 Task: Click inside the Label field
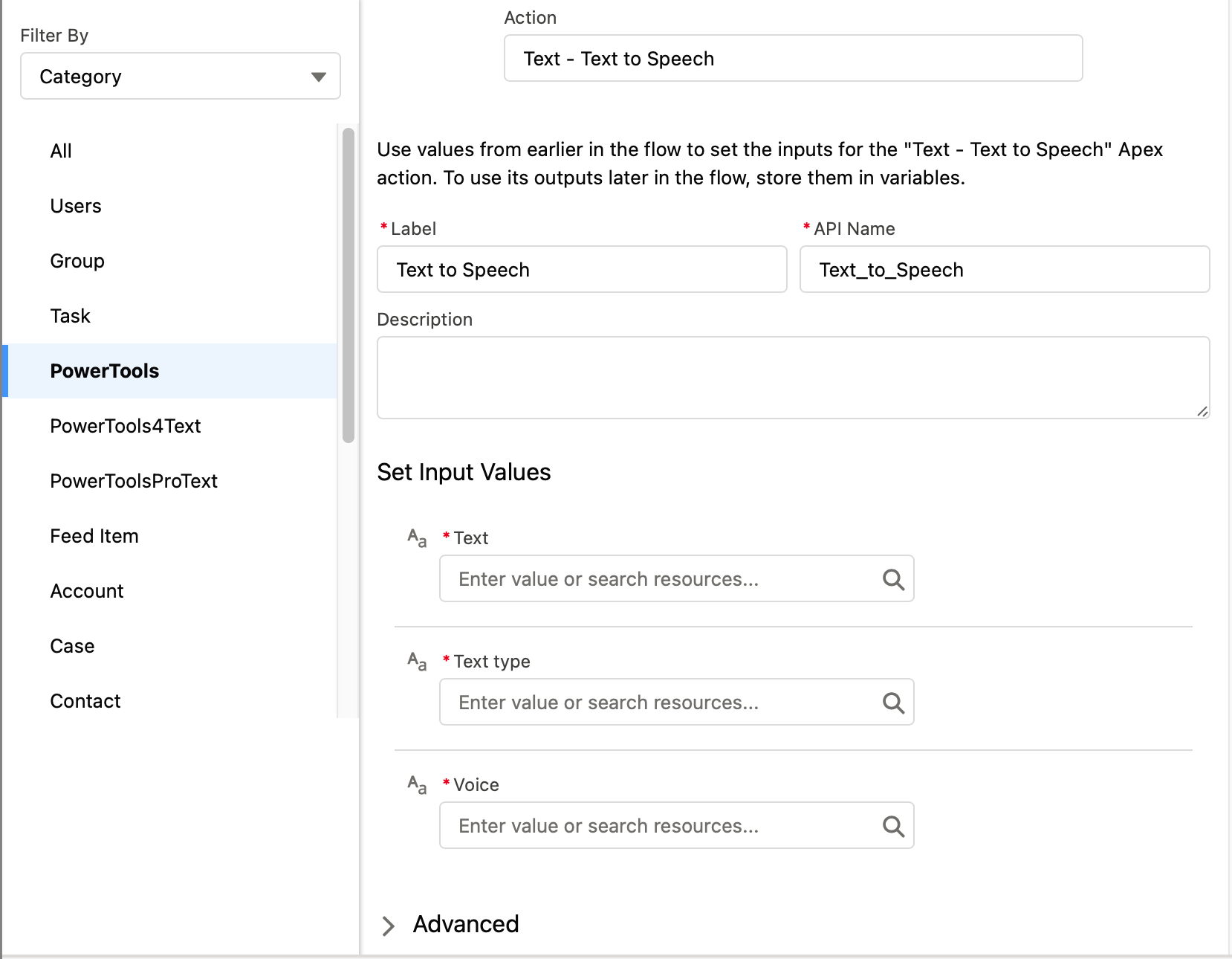[x=581, y=269]
